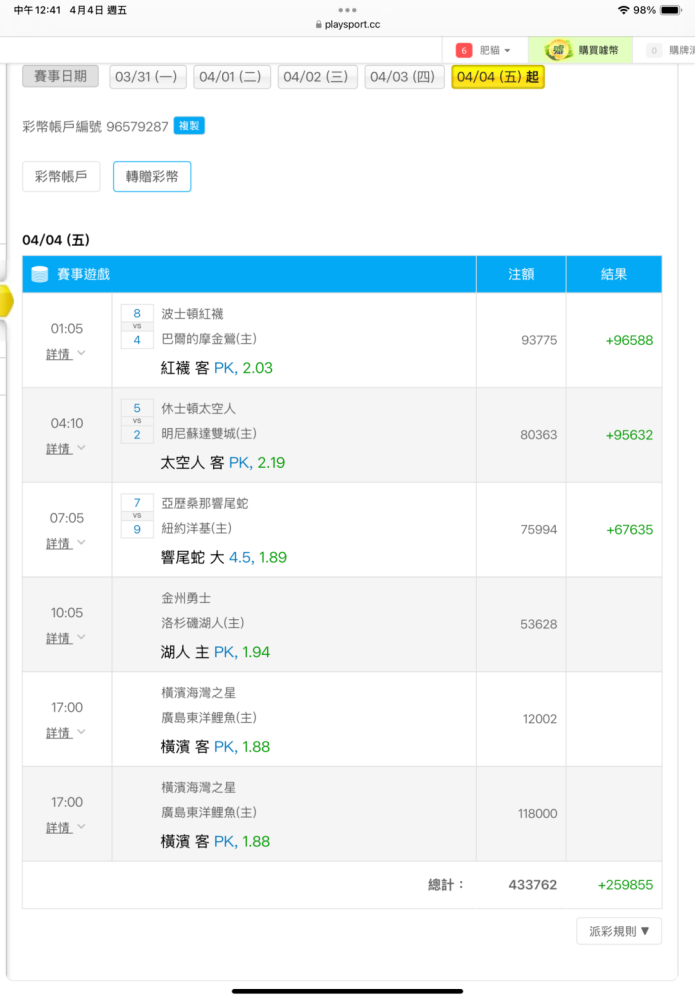Expand 詳情 for the 10:05 Lakers game
Image resolution: width=695 pixels, height=1000 pixels.
(66, 638)
